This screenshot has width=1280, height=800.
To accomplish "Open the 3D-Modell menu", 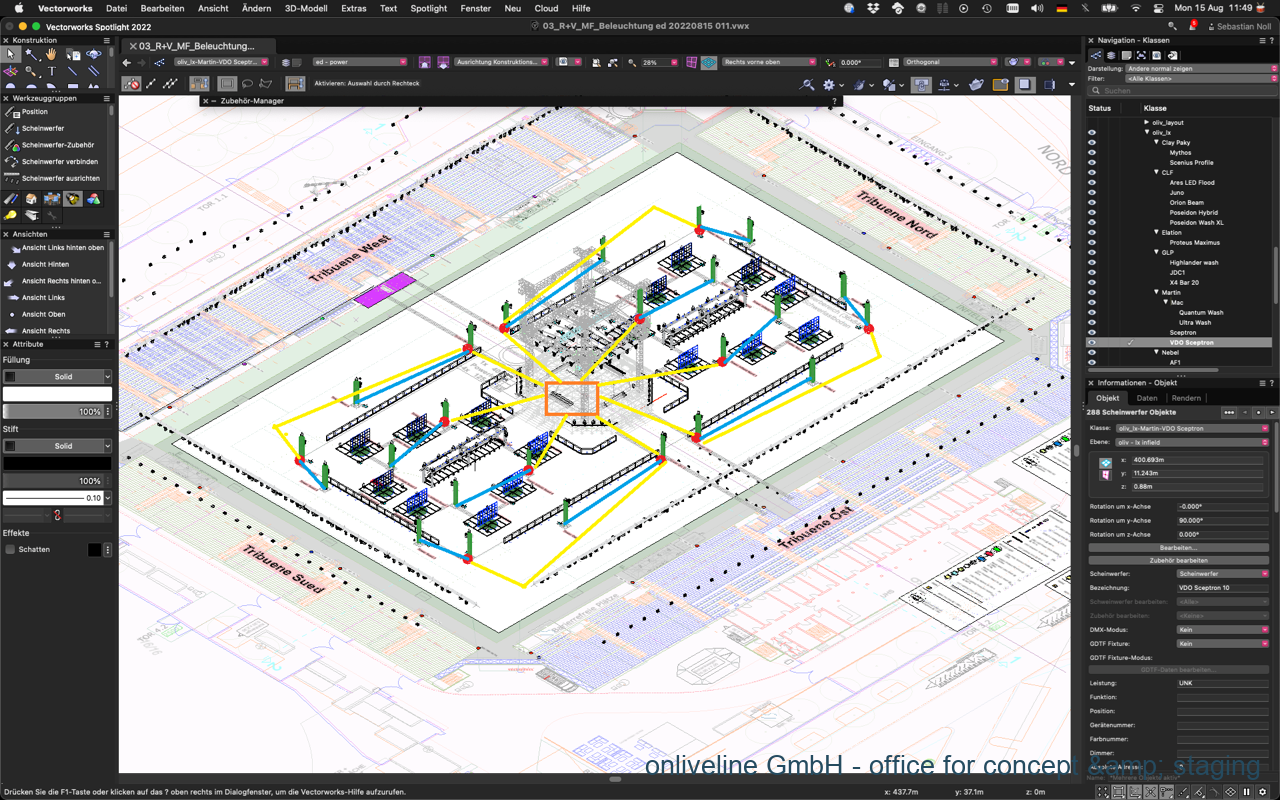I will pyautogui.click(x=306, y=8).
